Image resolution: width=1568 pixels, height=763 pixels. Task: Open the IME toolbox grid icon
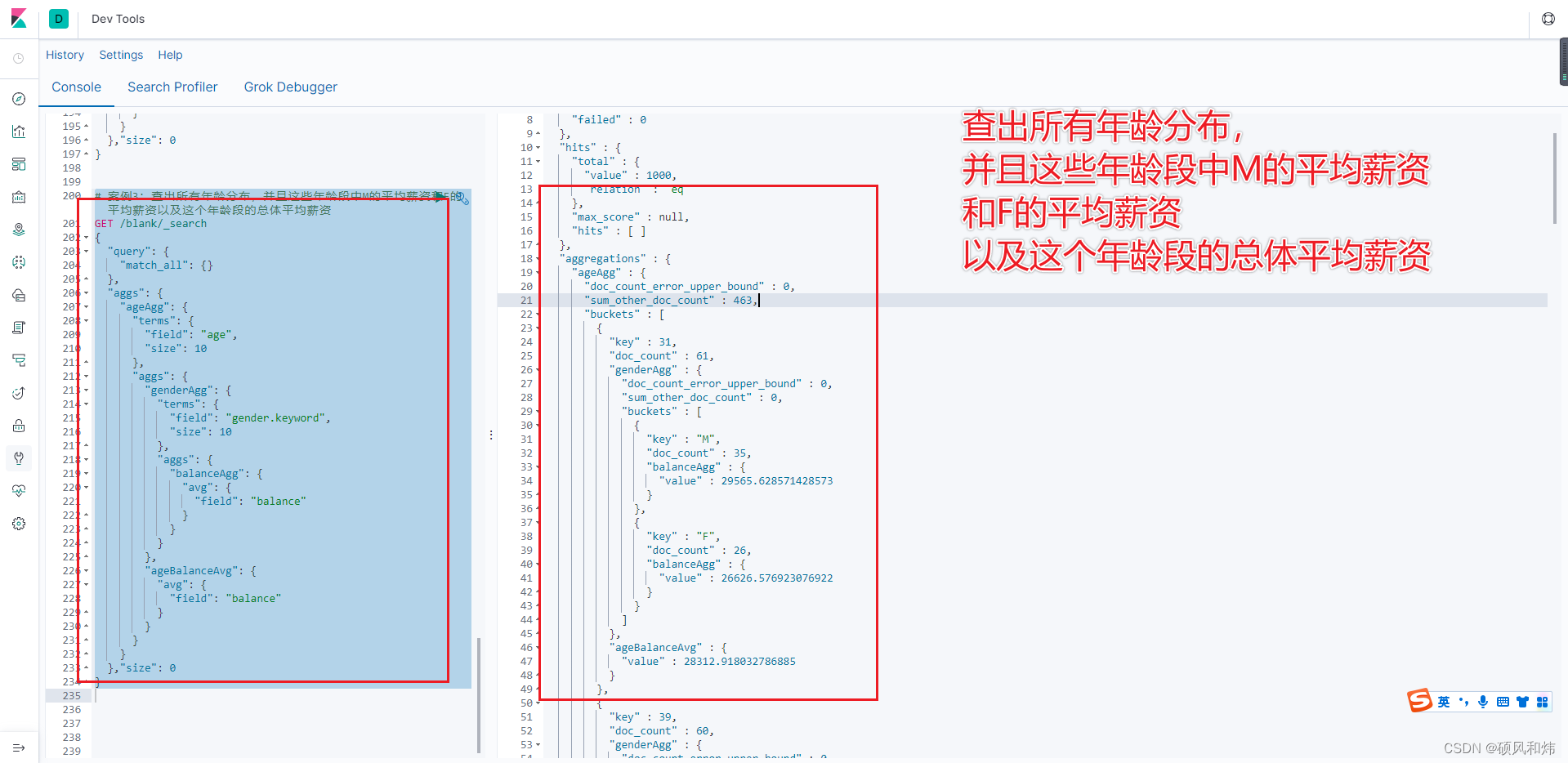pyautogui.click(x=1542, y=702)
